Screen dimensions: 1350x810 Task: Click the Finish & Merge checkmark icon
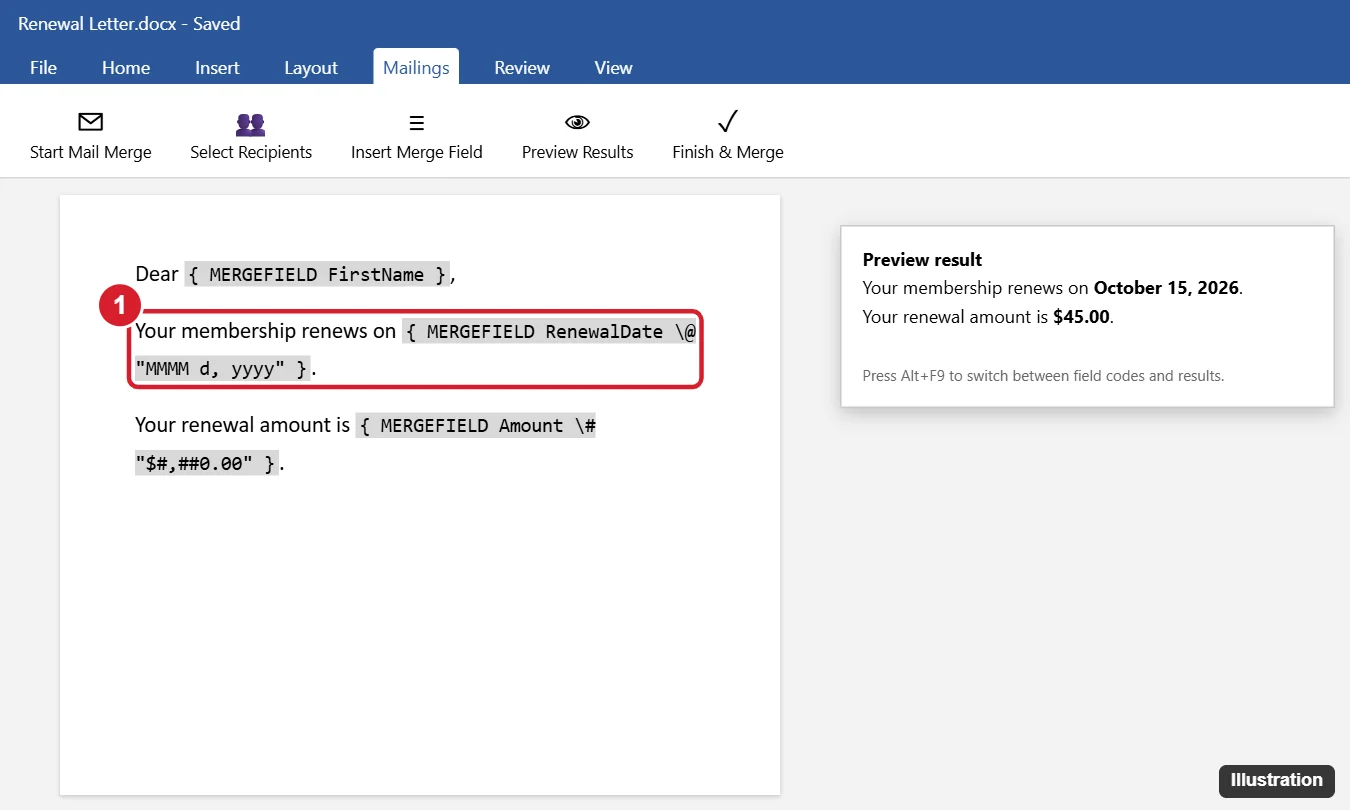(x=728, y=122)
